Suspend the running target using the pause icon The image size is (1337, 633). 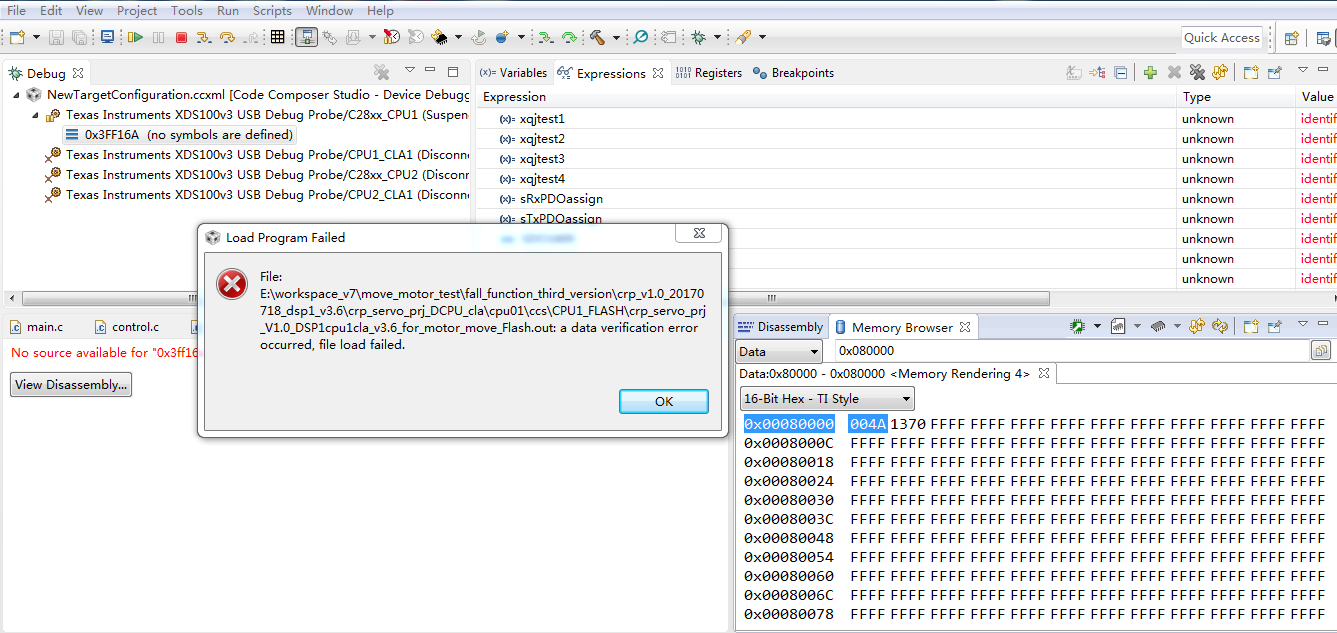coord(158,37)
